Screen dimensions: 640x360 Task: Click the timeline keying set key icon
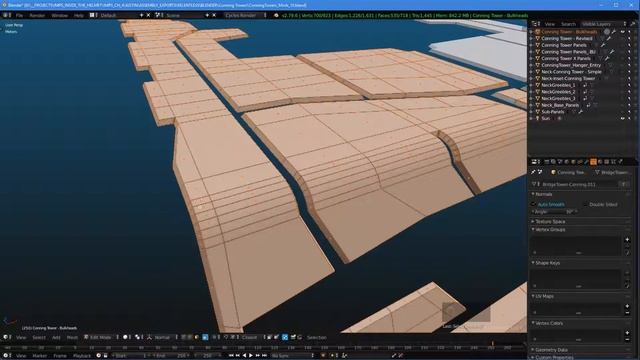click(344, 356)
